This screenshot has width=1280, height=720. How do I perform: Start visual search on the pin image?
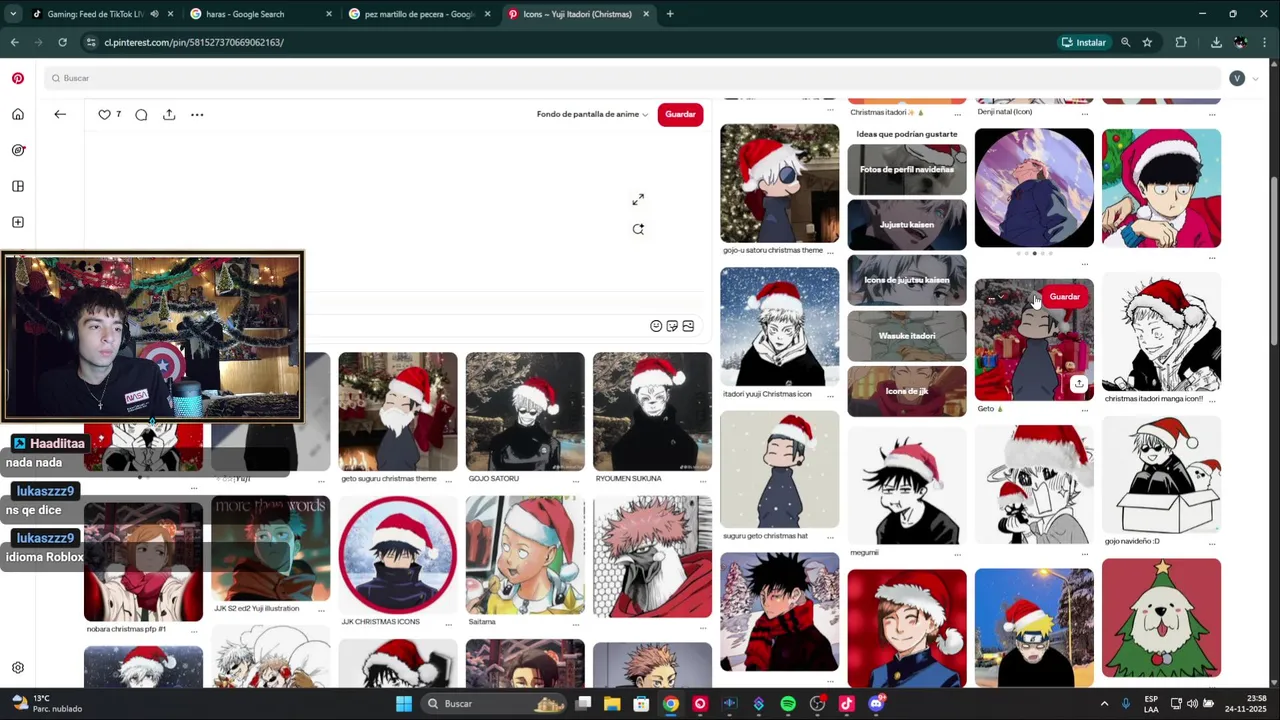click(x=638, y=229)
